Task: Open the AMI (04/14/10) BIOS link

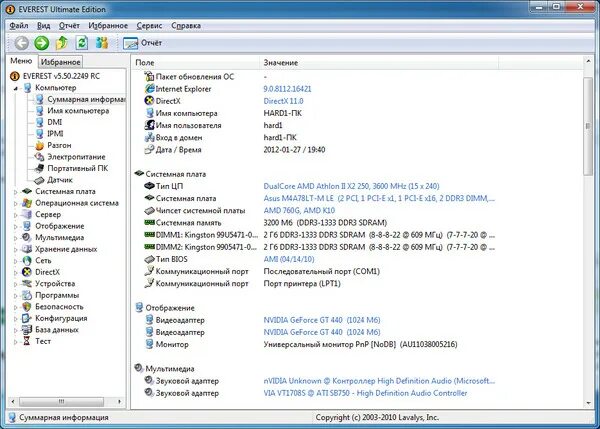Action: point(289,259)
